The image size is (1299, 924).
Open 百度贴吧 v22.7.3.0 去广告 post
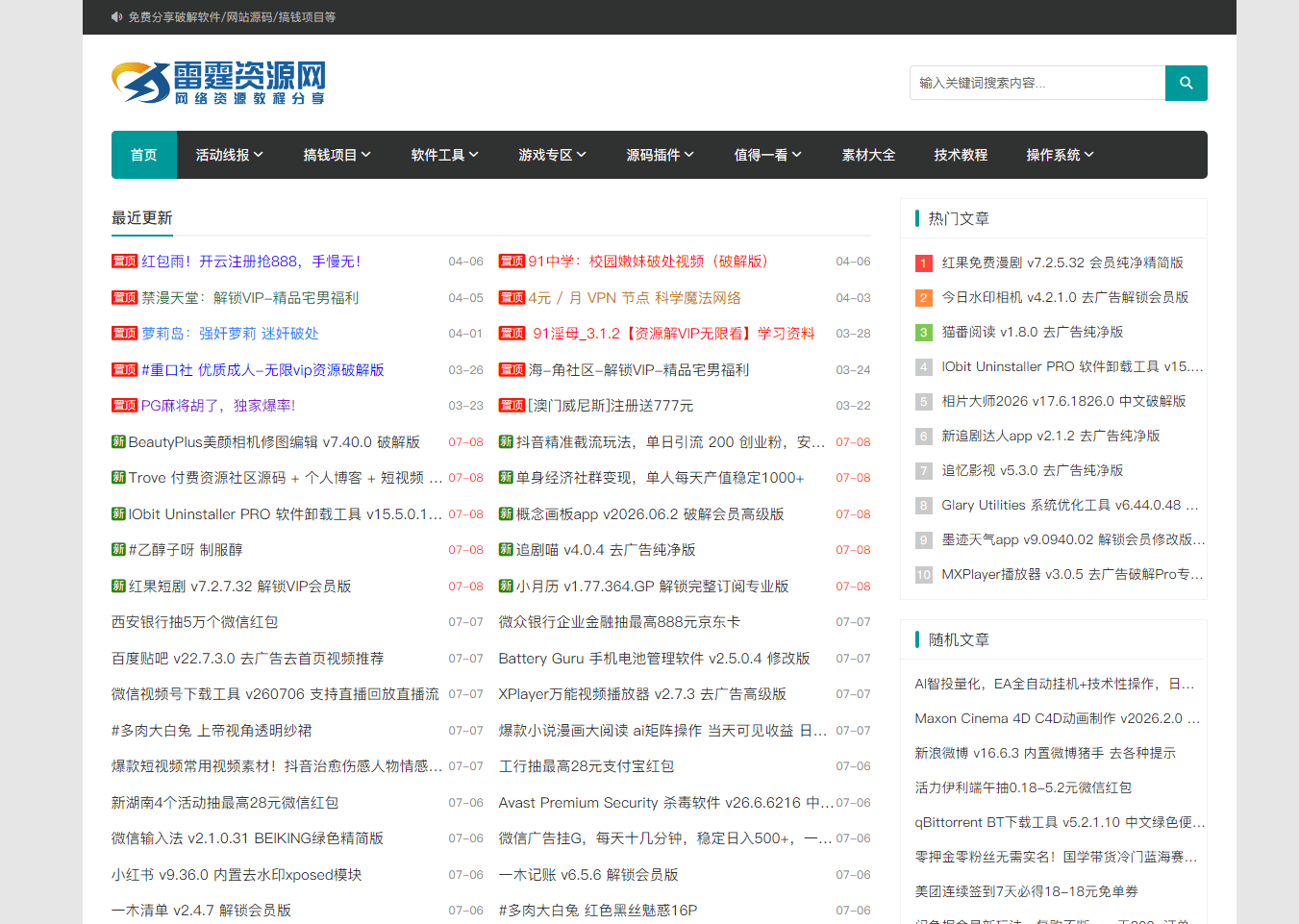[247, 659]
